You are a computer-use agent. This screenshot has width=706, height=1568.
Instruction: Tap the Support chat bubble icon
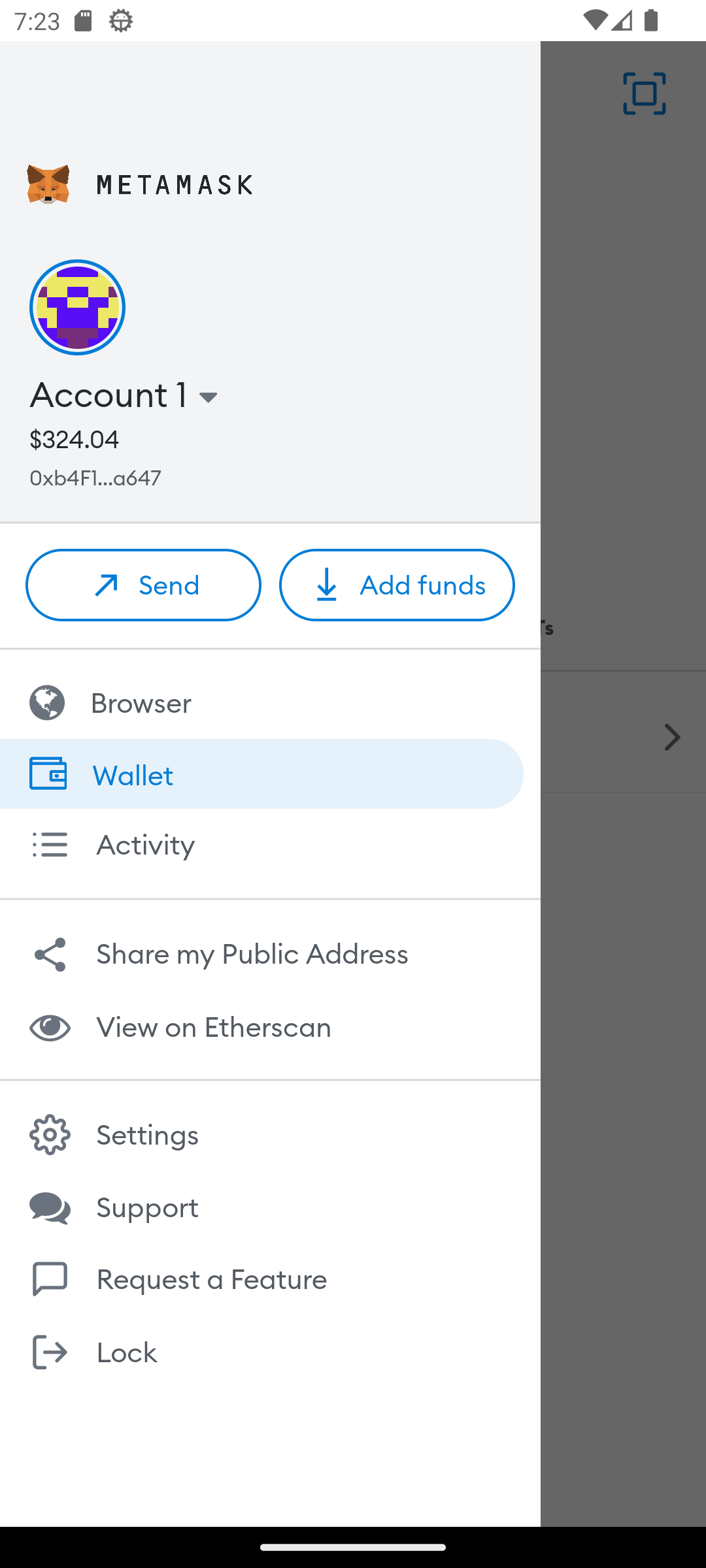coord(50,1207)
